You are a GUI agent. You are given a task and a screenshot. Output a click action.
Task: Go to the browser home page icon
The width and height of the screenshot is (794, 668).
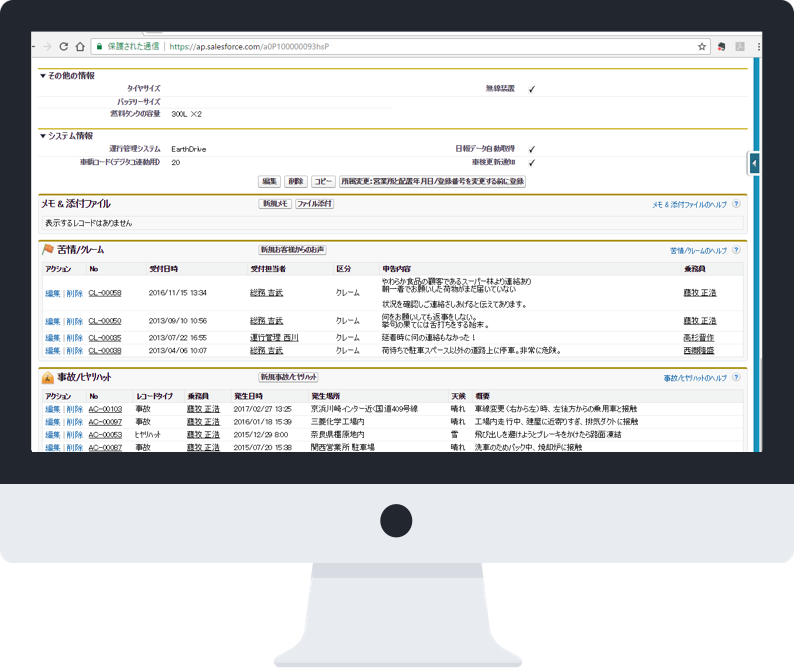(80, 47)
